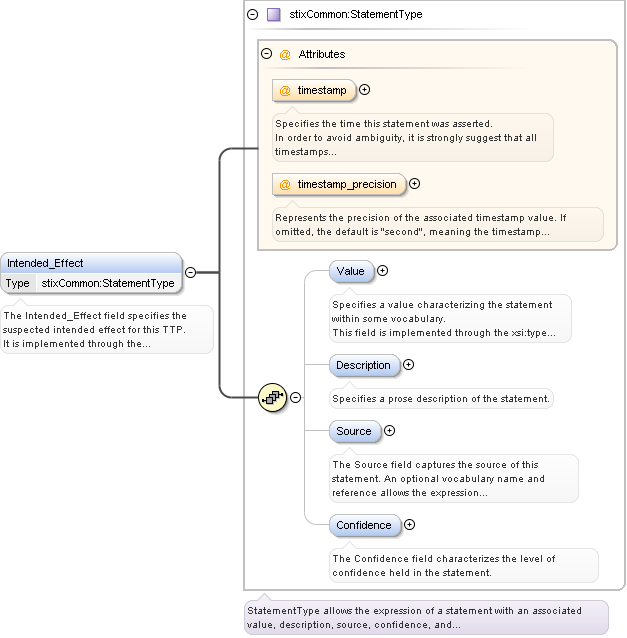Click the sequence compositor icon
The height and width of the screenshot is (638, 627).
271,397
